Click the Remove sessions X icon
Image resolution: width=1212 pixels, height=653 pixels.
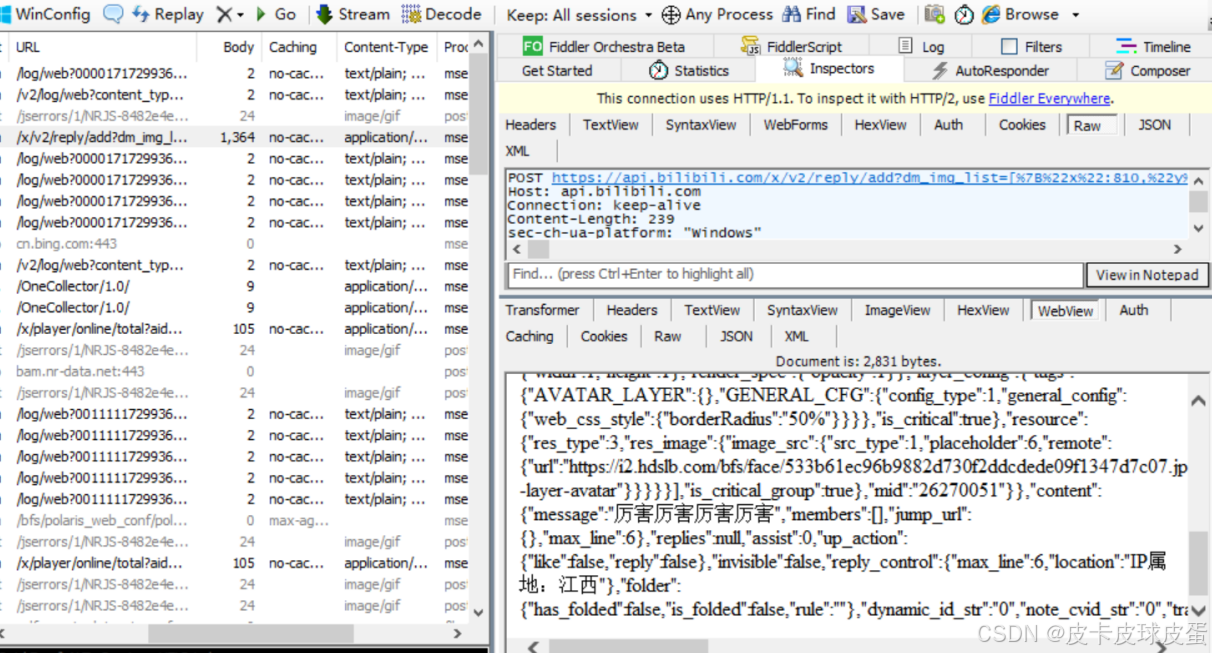[x=224, y=15]
